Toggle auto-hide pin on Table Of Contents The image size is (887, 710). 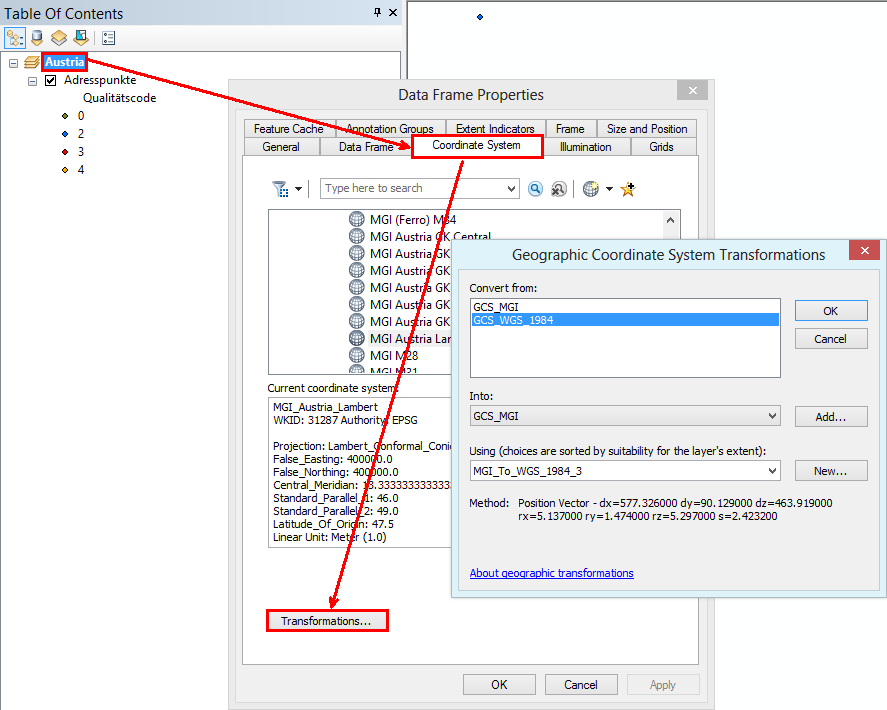coord(376,12)
